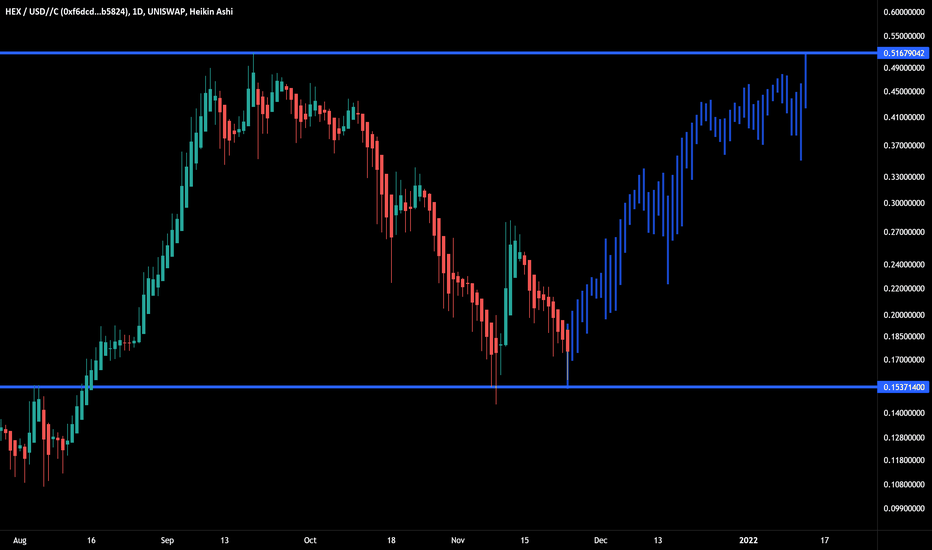Click the Aug label on time axis

(20, 540)
